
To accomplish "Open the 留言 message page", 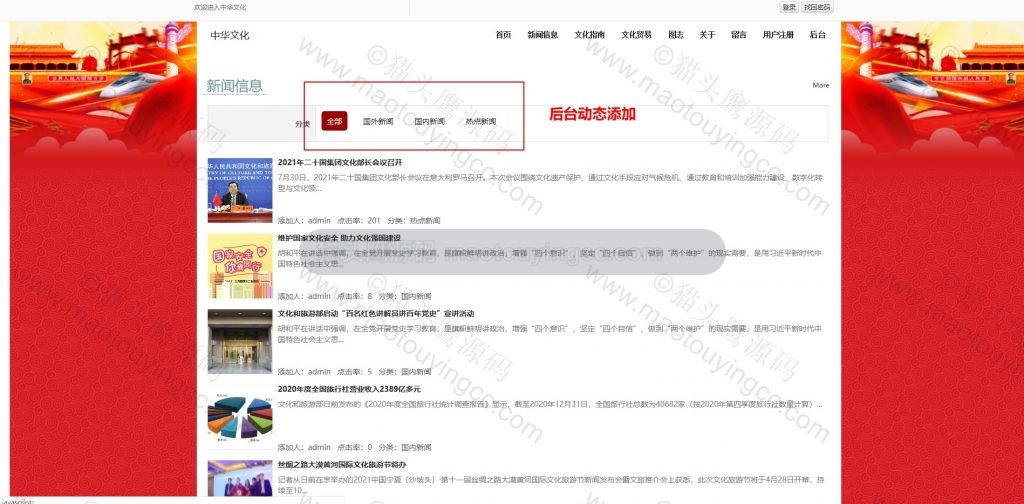I will (x=739, y=35).
